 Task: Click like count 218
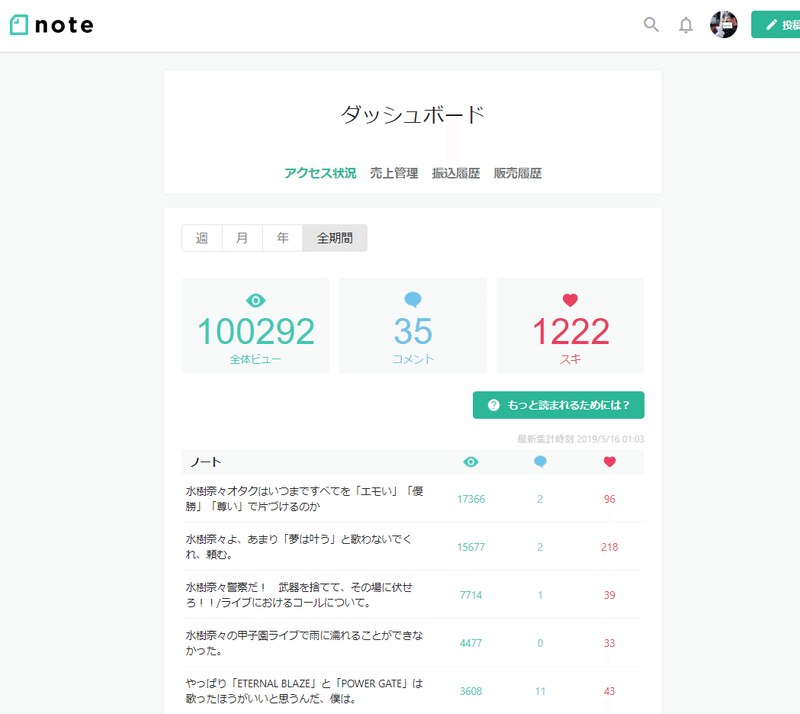pos(609,547)
